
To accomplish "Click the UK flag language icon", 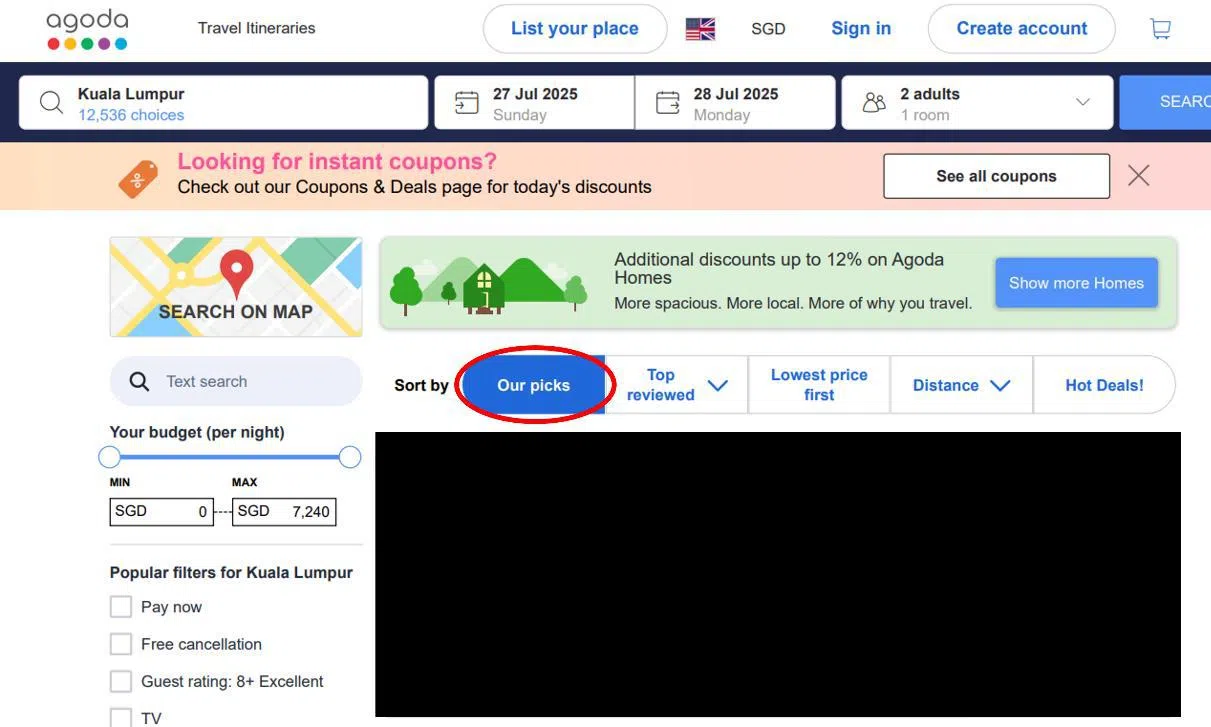I will (700, 29).
